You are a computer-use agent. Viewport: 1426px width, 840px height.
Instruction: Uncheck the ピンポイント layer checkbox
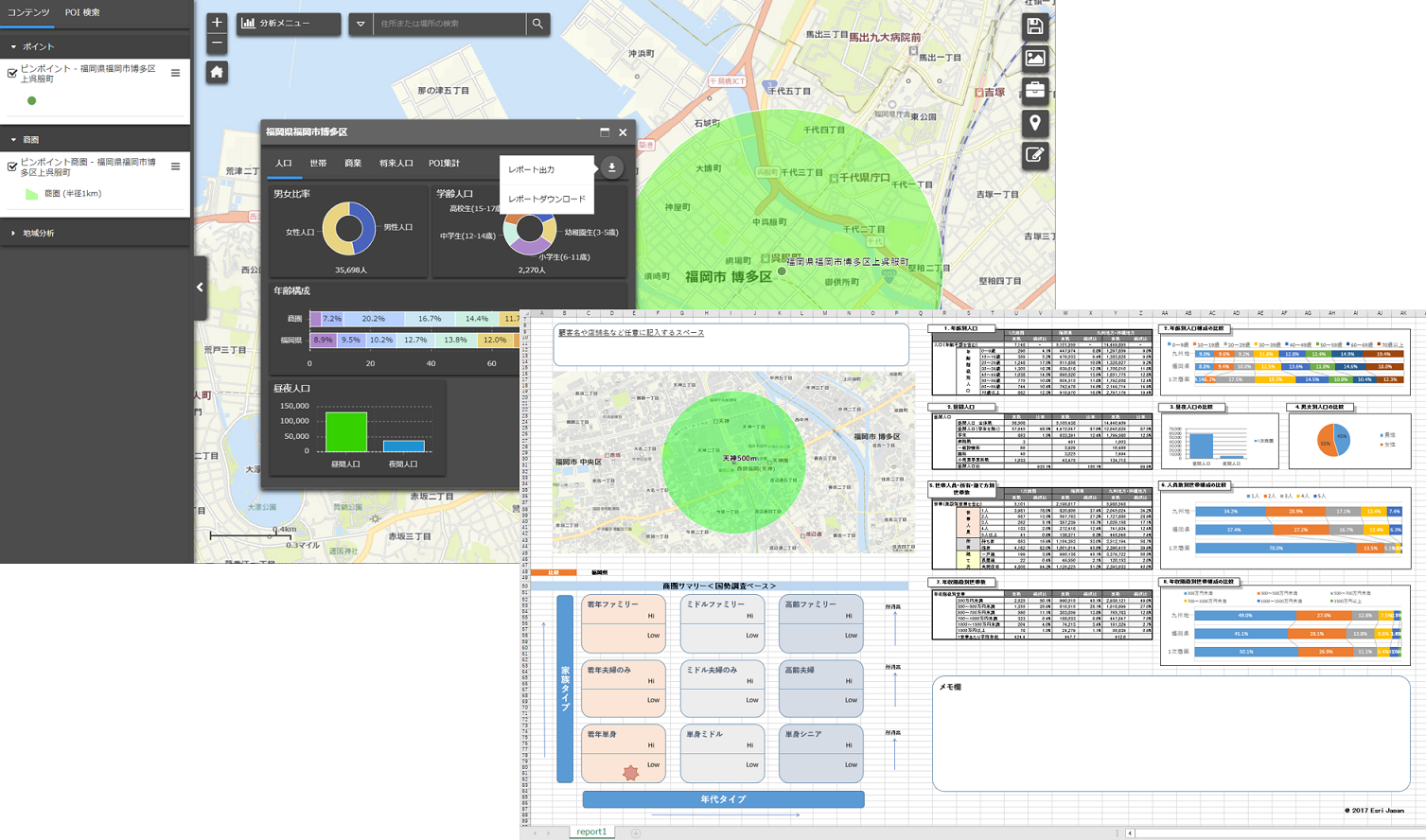click(x=12, y=73)
